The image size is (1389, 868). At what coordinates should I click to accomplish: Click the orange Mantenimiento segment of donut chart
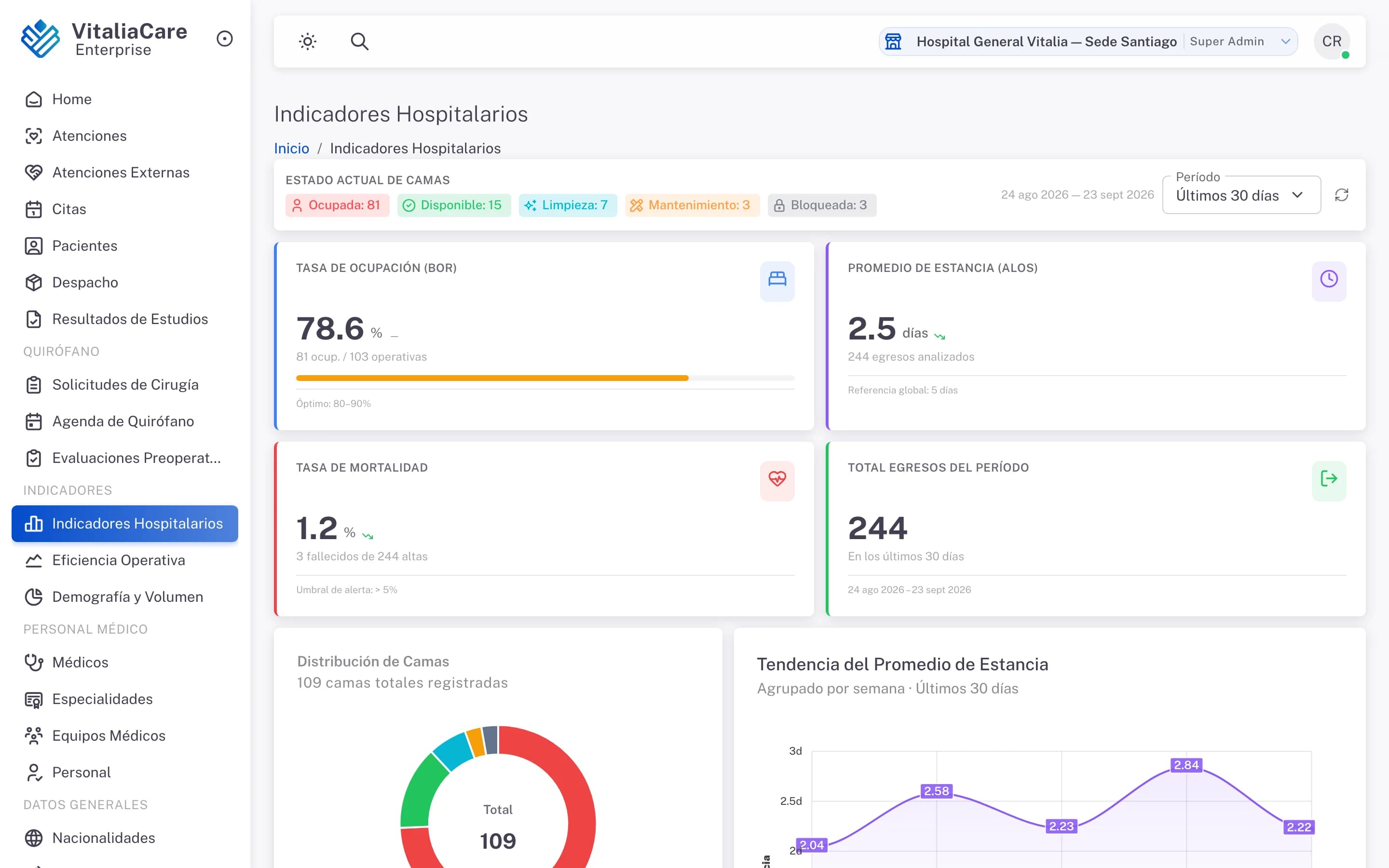click(x=476, y=742)
